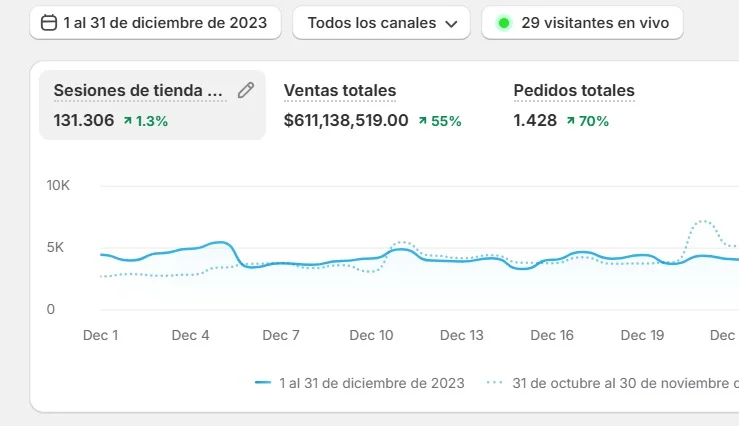Expand the Todos los canales dropdown
The height and width of the screenshot is (426, 739).
pyautogui.click(x=381, y=22)
